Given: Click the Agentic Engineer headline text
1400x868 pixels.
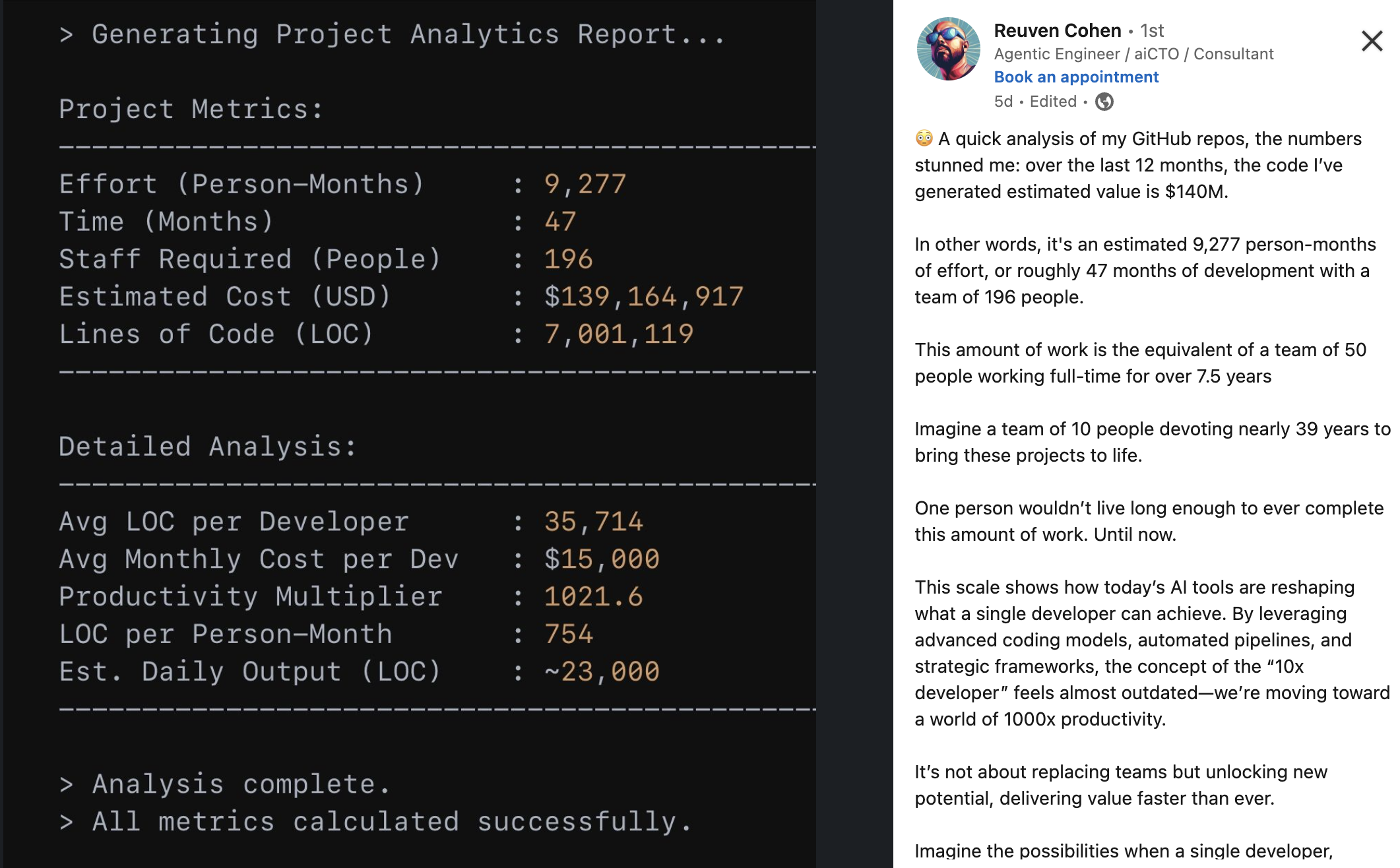Looking at the screenshot, I should point(1133,54).
